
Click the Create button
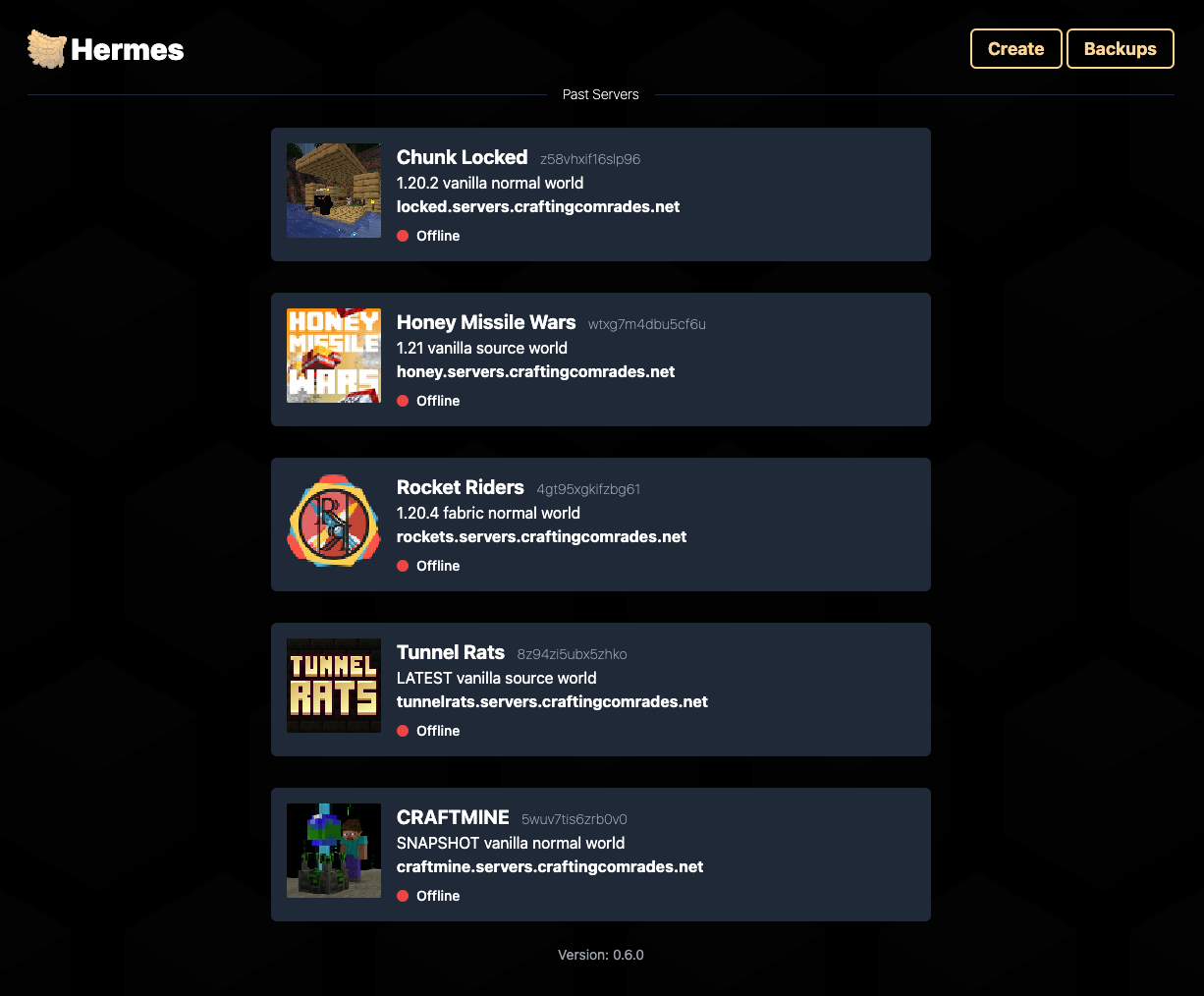pyautogui.click(x=1015, y=49)
